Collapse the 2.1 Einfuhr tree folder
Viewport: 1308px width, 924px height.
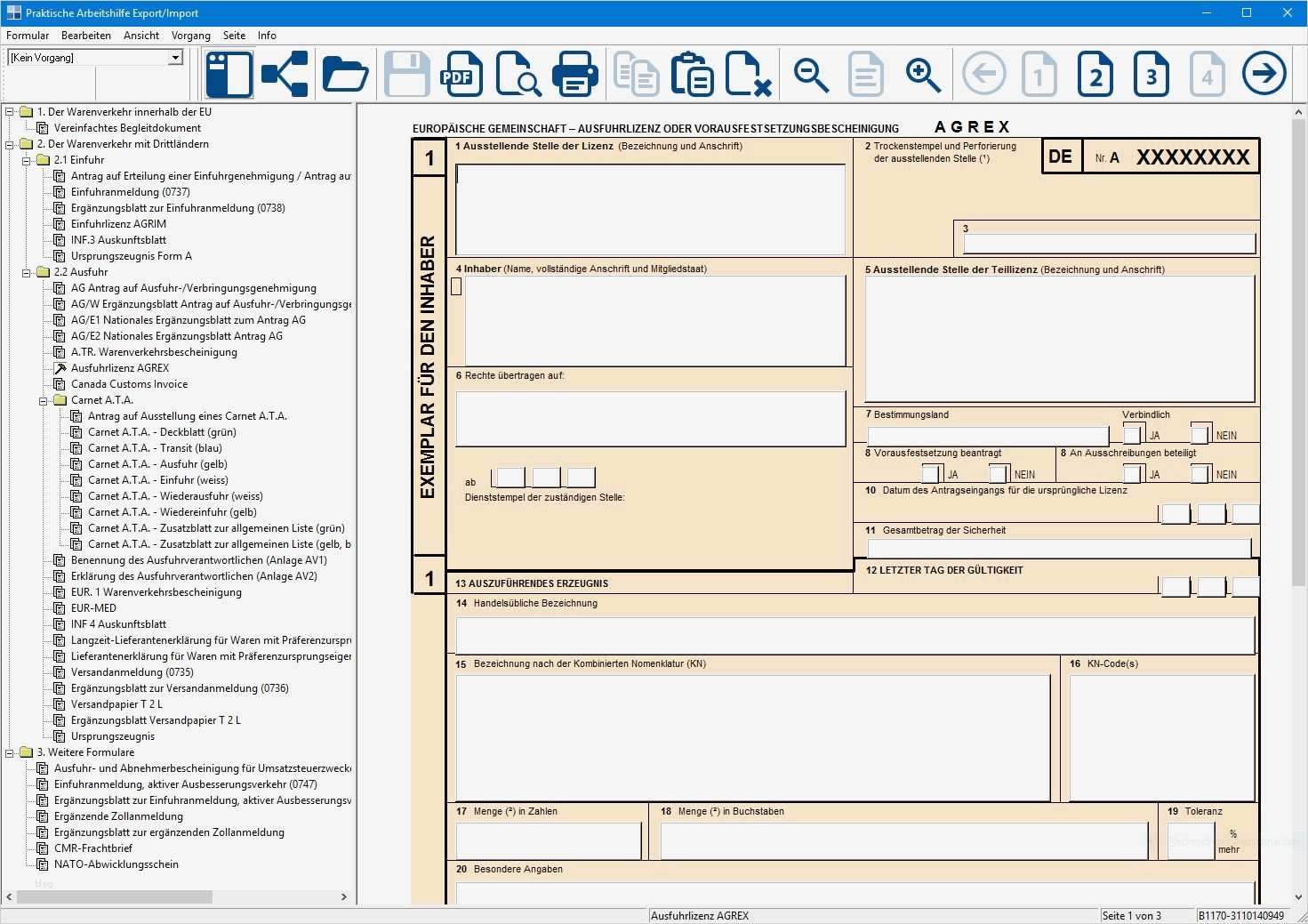tap(27, 160)
